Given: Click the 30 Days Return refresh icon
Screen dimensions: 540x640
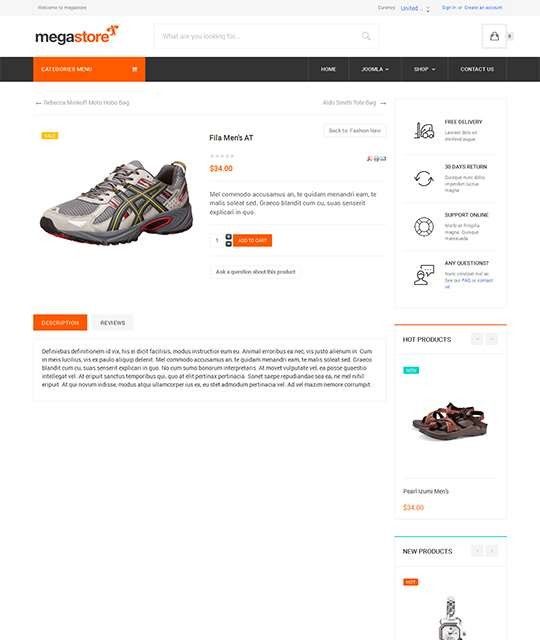Looking at the screenshot, I should coord(424,178).
